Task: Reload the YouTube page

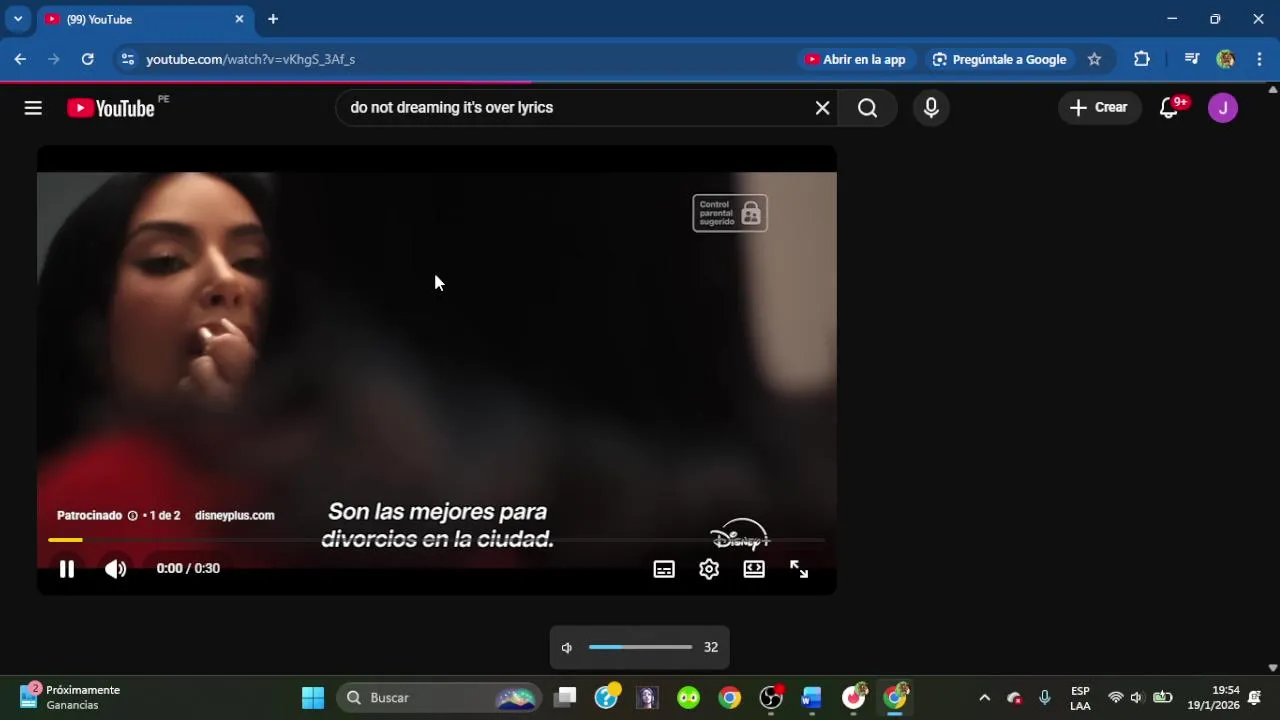Action: [88, 59]
